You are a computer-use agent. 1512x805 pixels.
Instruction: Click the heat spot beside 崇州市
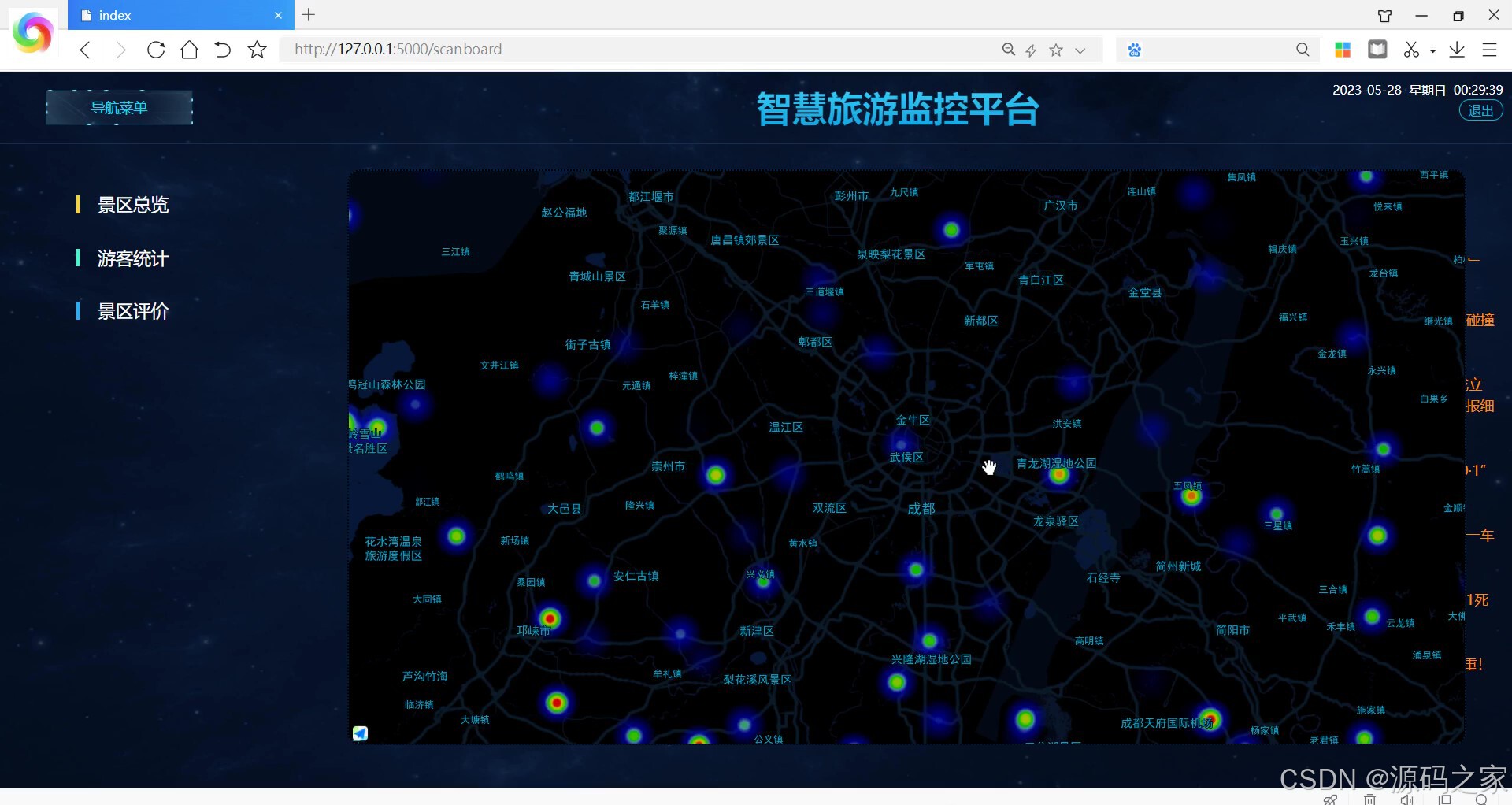tap(715, 475)
